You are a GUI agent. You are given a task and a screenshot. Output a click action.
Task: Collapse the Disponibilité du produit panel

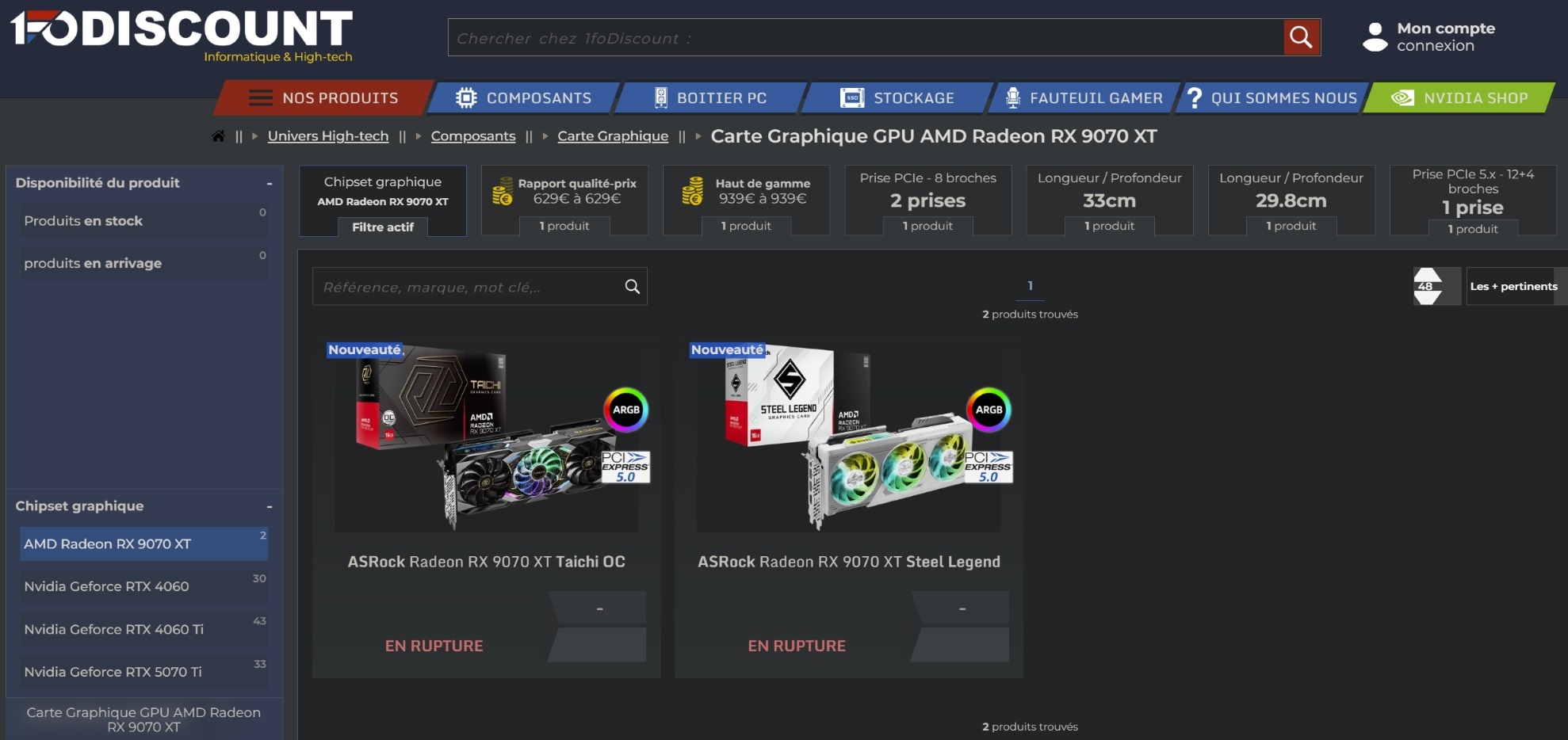click(270, 181)
